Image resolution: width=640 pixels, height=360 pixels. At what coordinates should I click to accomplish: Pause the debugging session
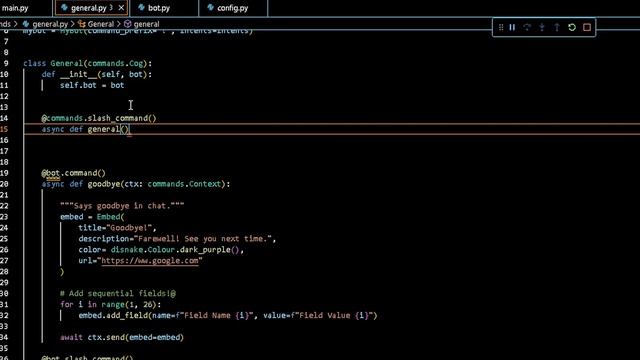tap(512, 27)
